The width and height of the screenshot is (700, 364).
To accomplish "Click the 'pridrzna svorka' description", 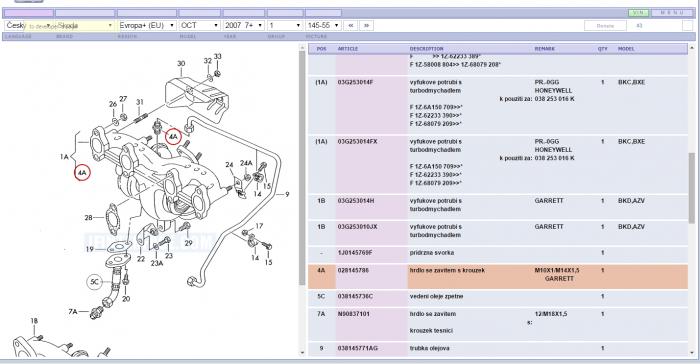I will point(432,253).
